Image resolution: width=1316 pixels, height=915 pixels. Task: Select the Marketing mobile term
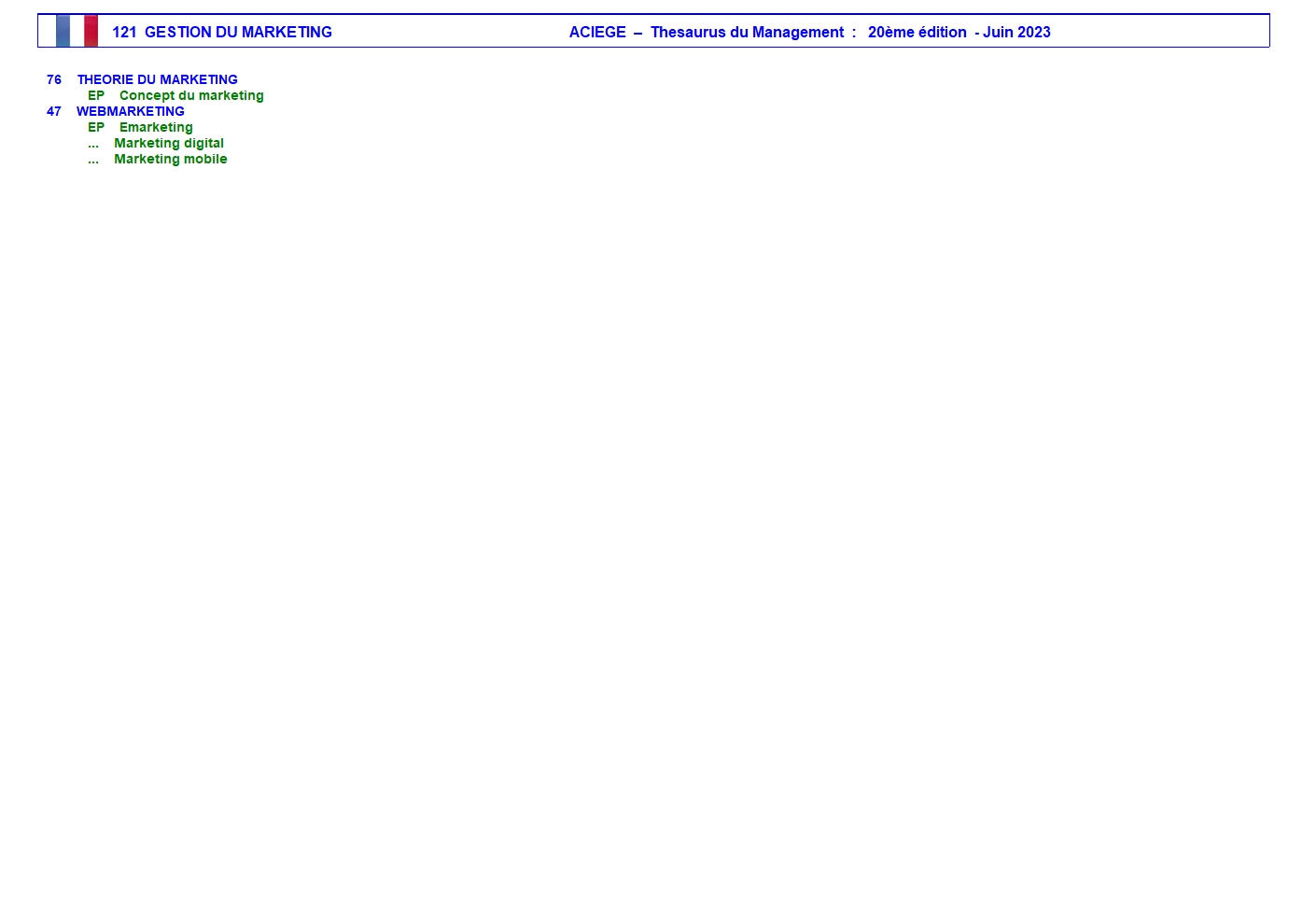[171, 159]
